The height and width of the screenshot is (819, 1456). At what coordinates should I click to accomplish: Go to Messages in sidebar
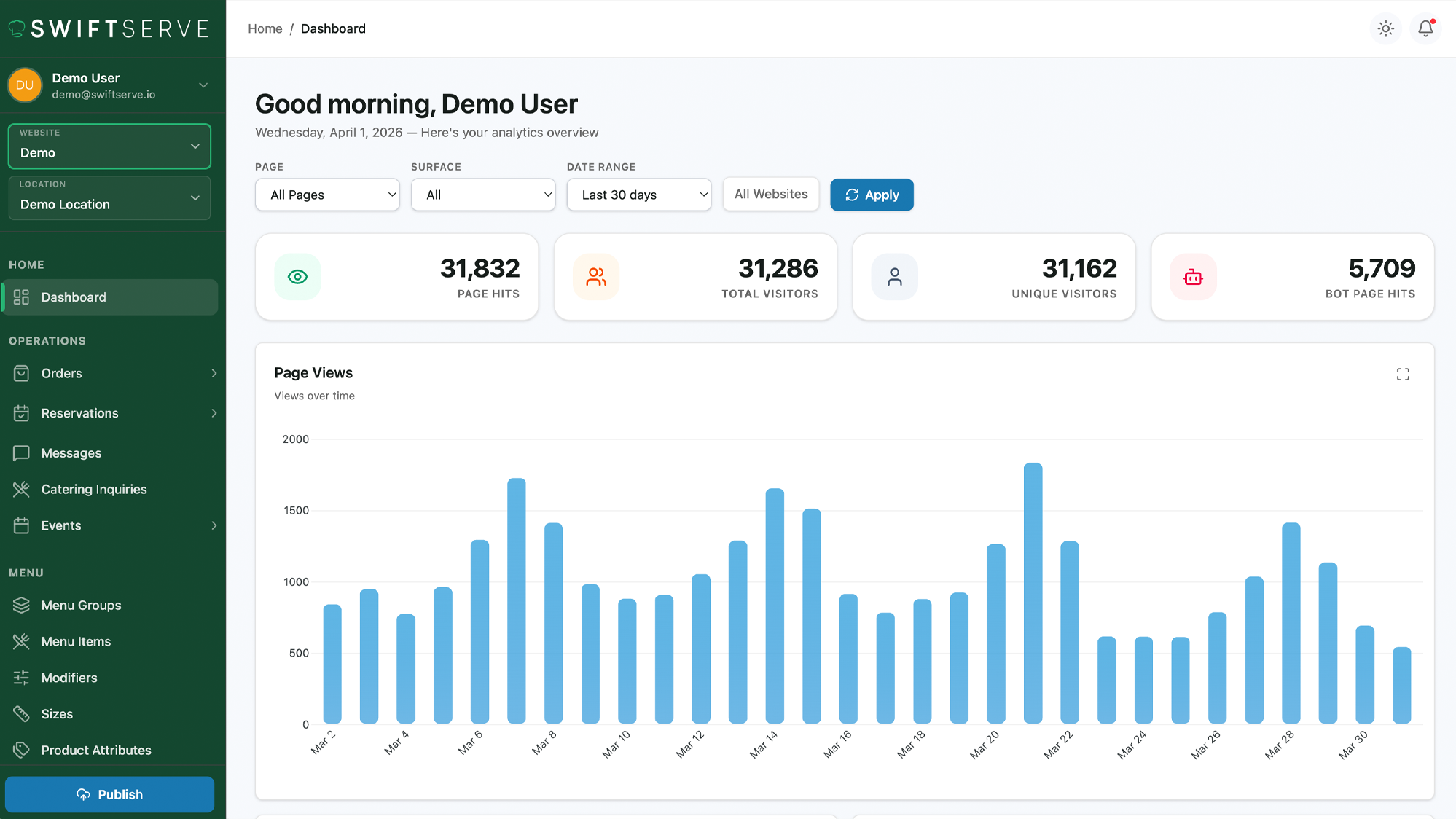coord(71,453)
